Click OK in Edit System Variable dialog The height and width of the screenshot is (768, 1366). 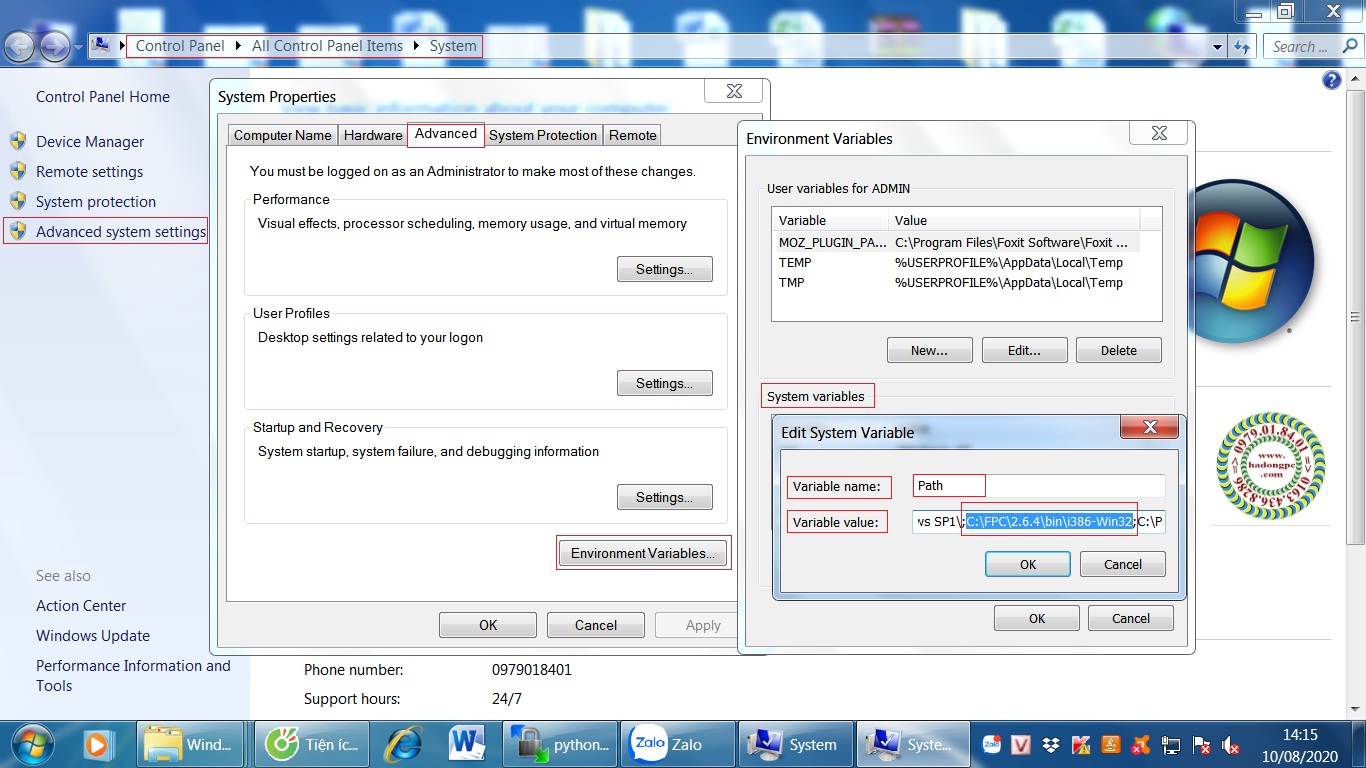point(1028,564)
